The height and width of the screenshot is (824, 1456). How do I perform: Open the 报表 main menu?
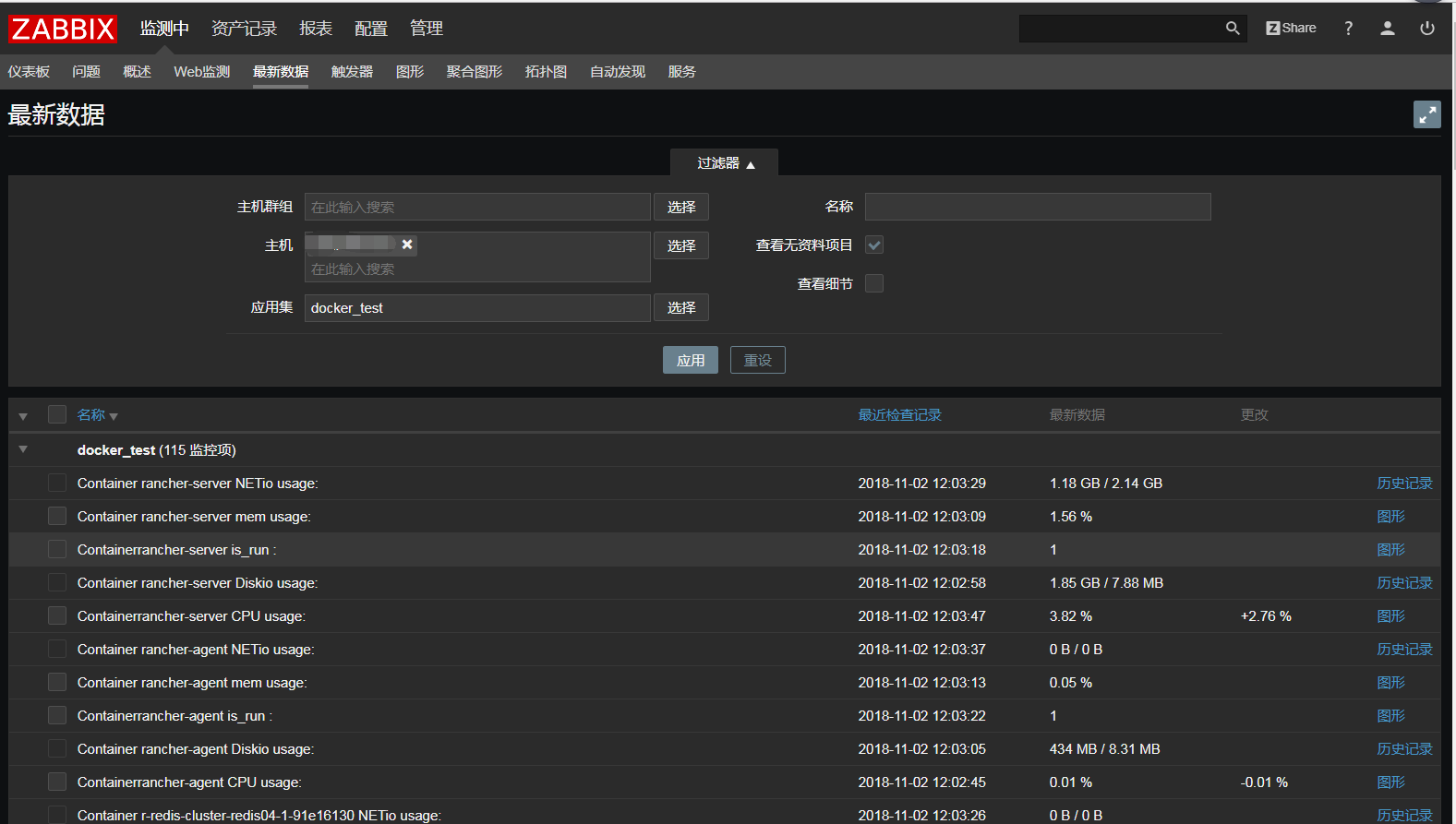click(316, 29)
